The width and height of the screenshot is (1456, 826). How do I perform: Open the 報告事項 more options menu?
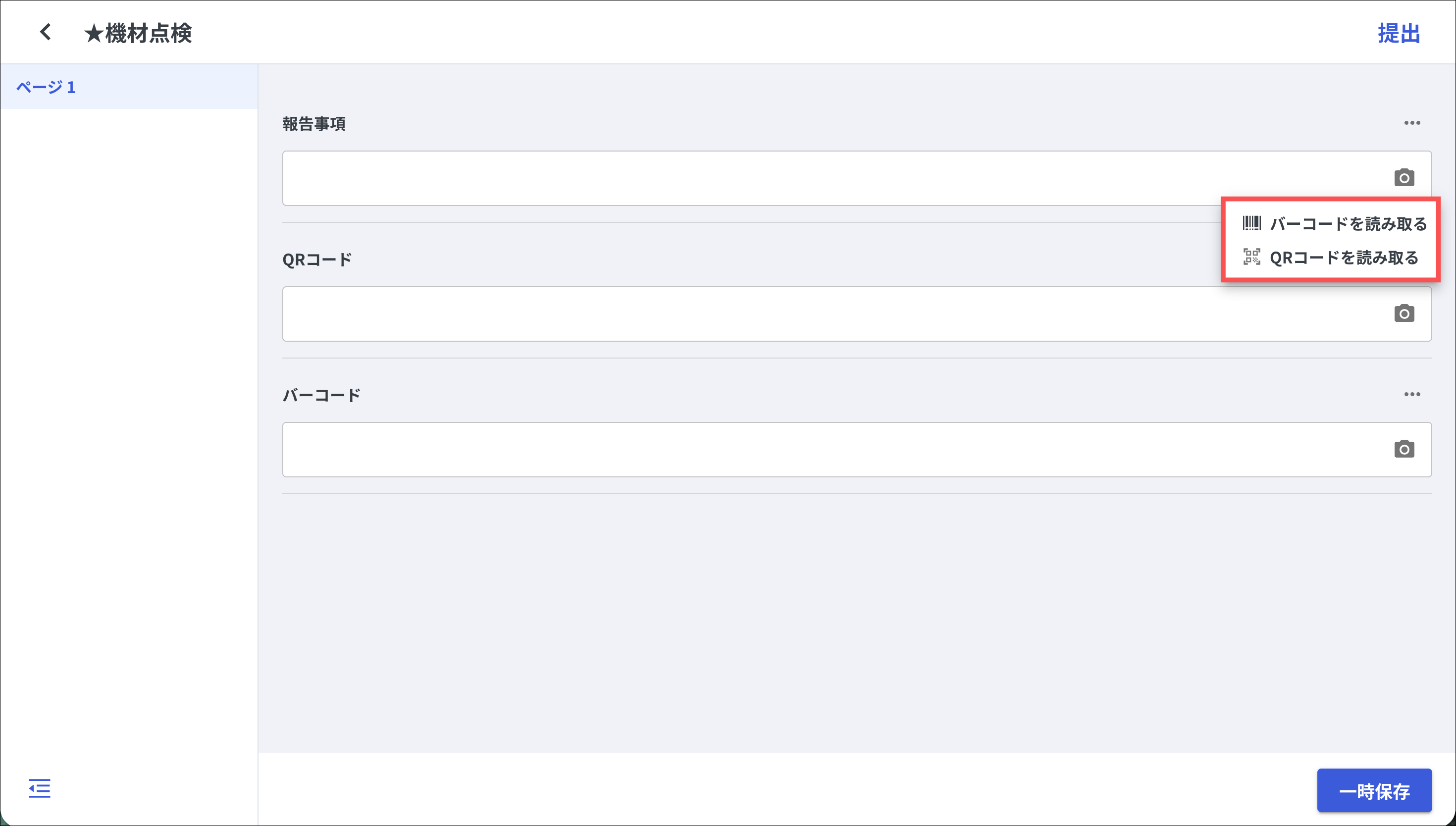click(x=1412, y=123)
